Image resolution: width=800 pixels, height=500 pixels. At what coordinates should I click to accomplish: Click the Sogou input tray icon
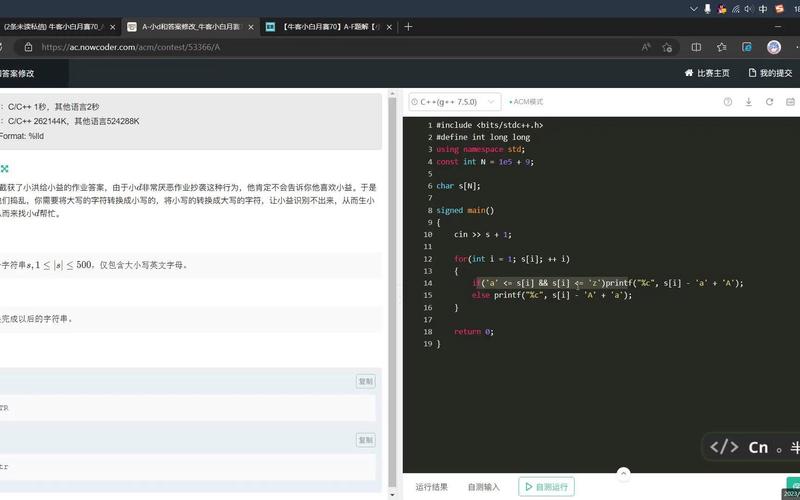(x=779, y=9)
